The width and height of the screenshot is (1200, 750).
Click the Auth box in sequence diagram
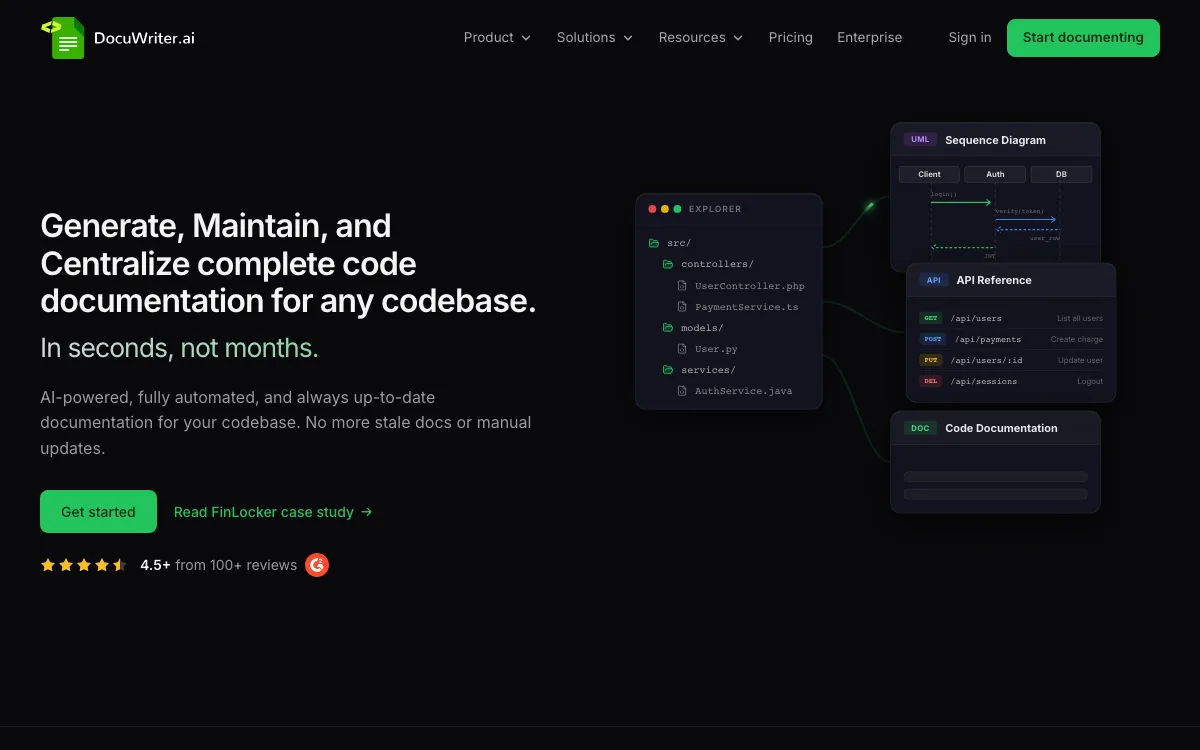pyautogui.click(x=995, y=174)
